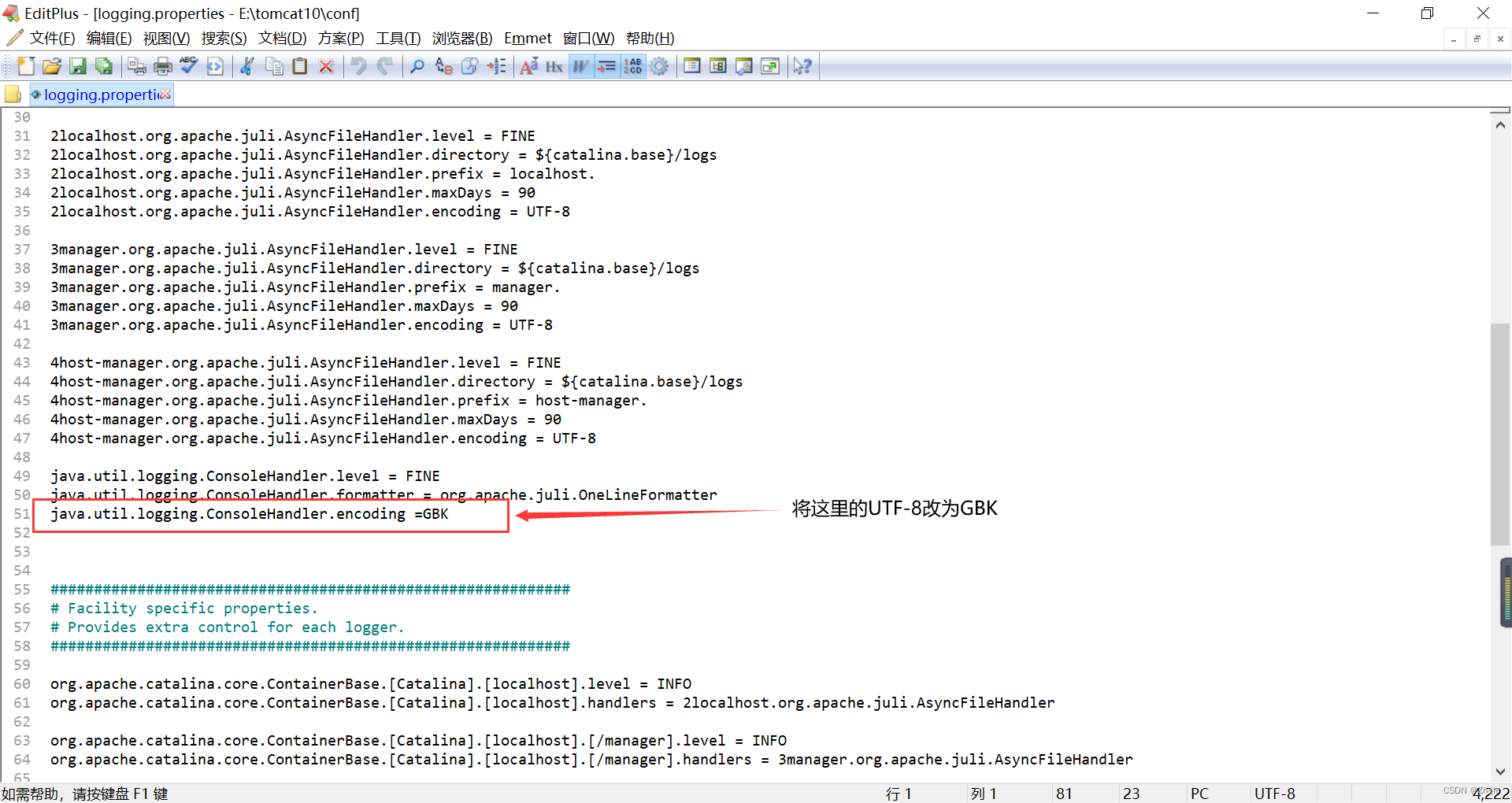Open the Emmet menu
This screenshot has height=803, width=1512.
pos(527,38)
